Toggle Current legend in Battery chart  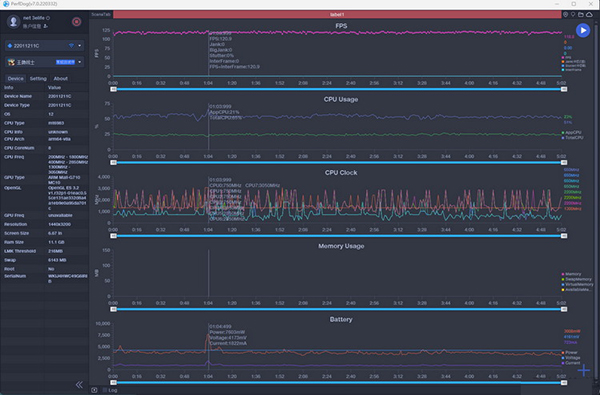click(572, 363)
